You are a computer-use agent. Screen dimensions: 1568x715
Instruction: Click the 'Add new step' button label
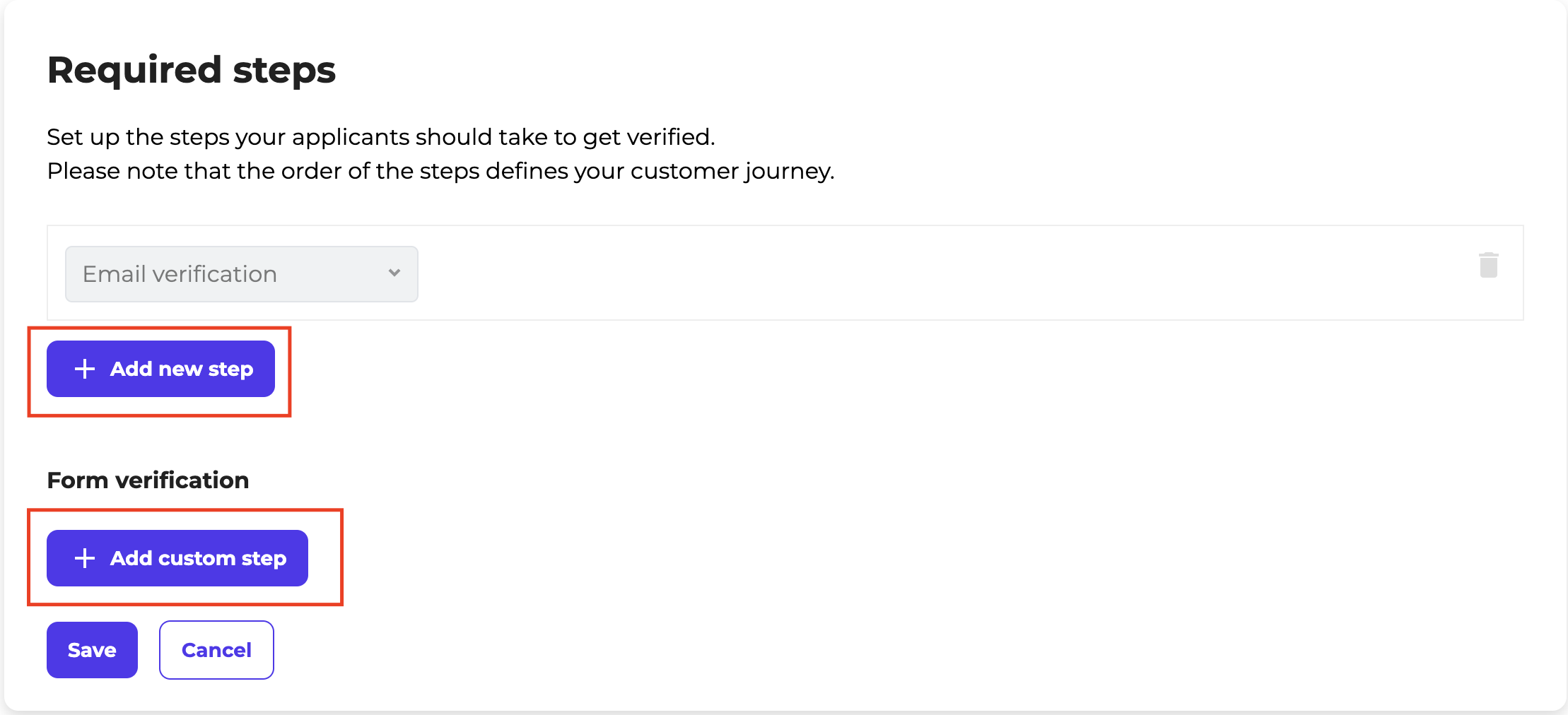(x=182, y=369)
